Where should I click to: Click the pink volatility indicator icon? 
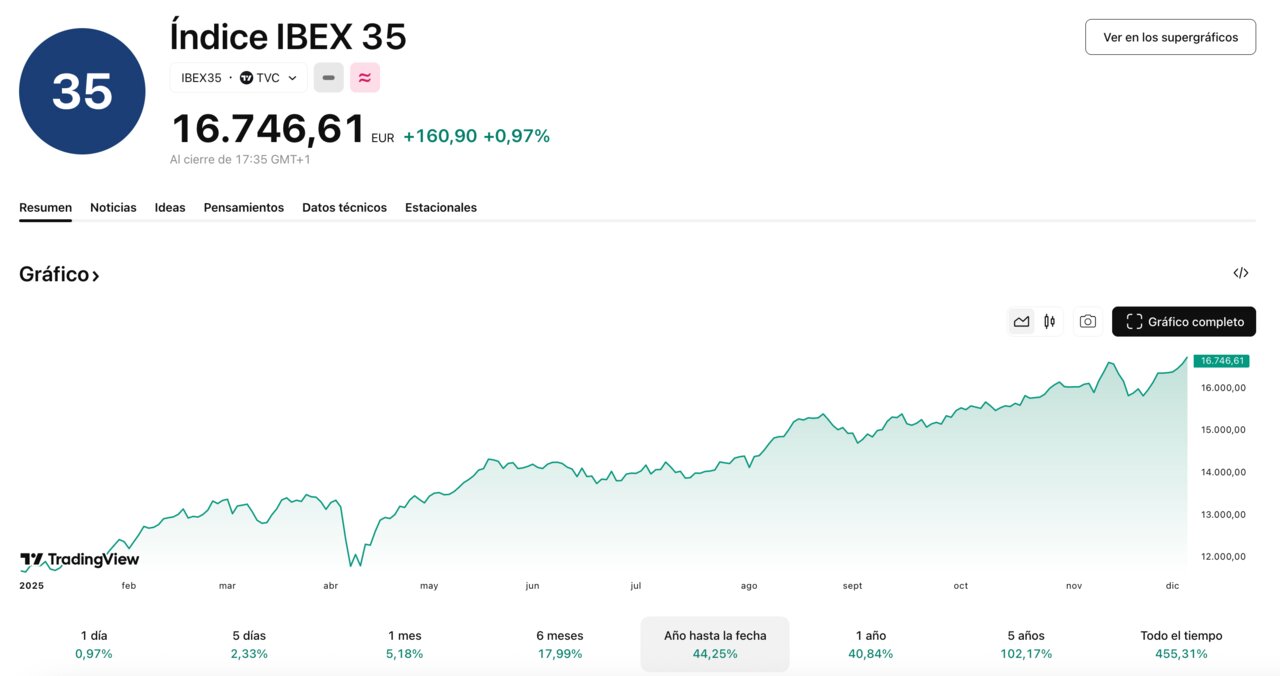coord(364,77)
